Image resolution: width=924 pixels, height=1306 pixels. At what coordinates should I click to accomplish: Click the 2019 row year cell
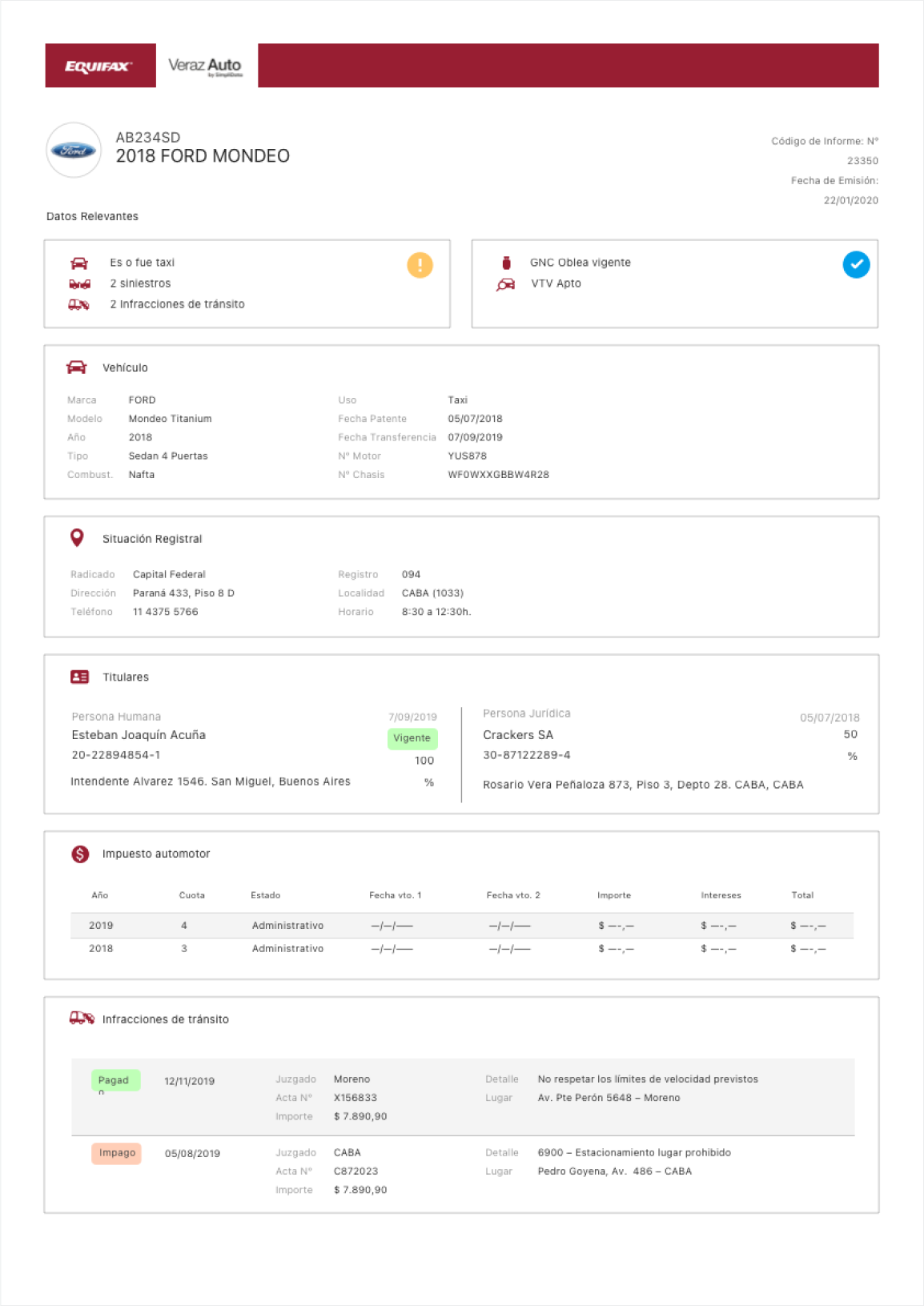click(x=101, y=926)
